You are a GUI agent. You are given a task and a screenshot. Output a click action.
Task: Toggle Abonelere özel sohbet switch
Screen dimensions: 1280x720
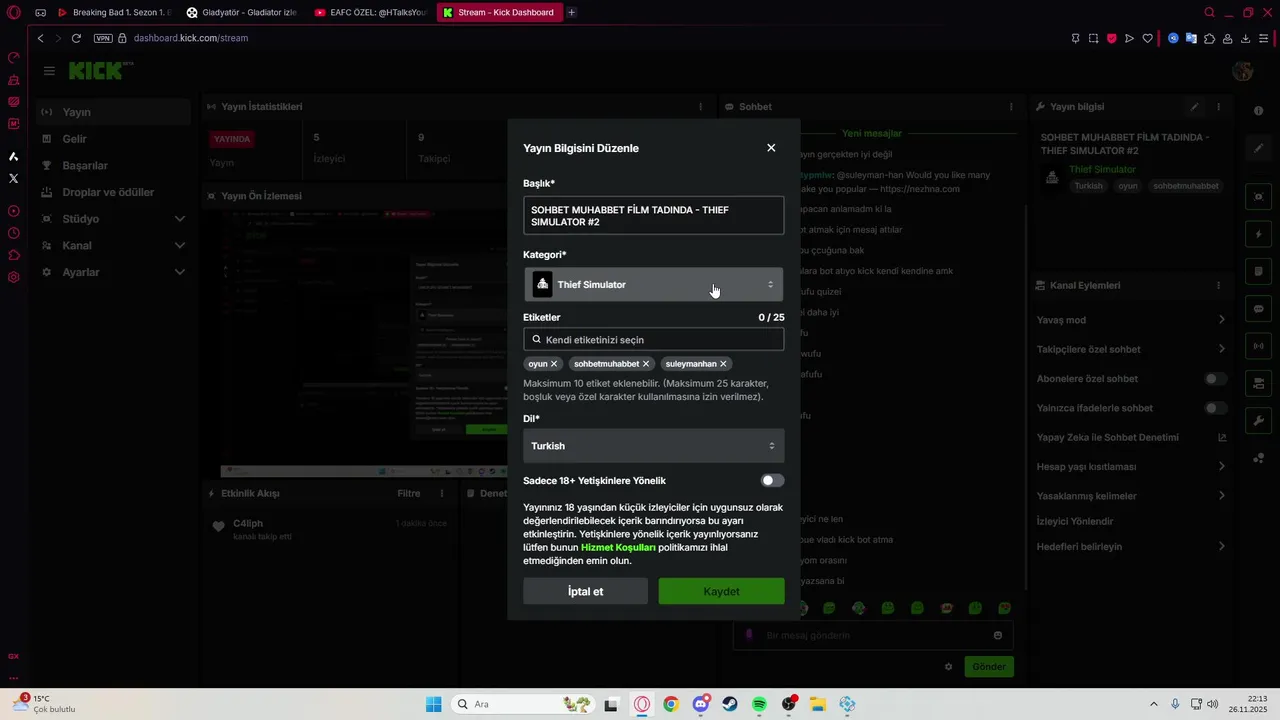click(1215, 379)
